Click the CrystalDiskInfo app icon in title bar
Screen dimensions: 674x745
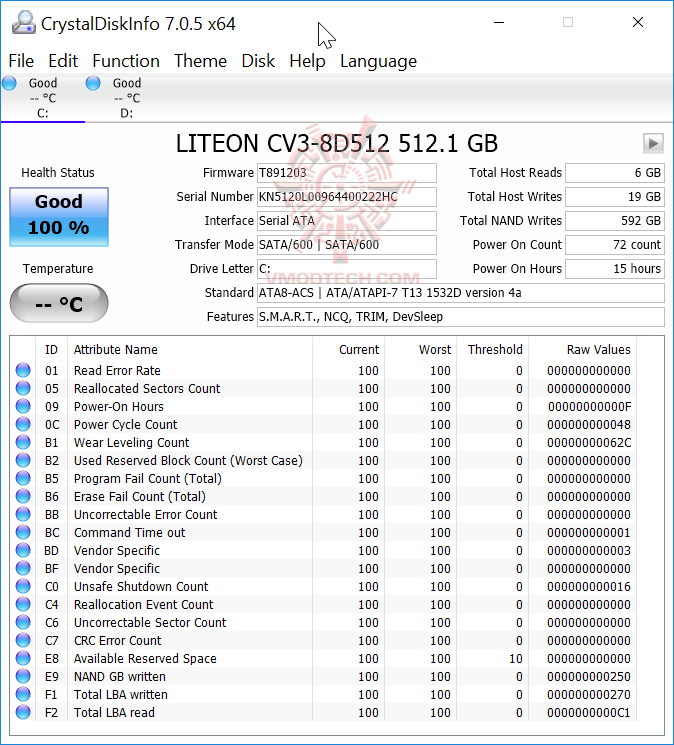click(24, 23)
